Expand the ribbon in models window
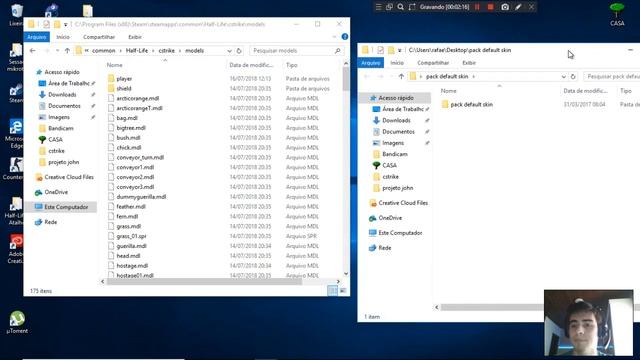 point(334,37)
